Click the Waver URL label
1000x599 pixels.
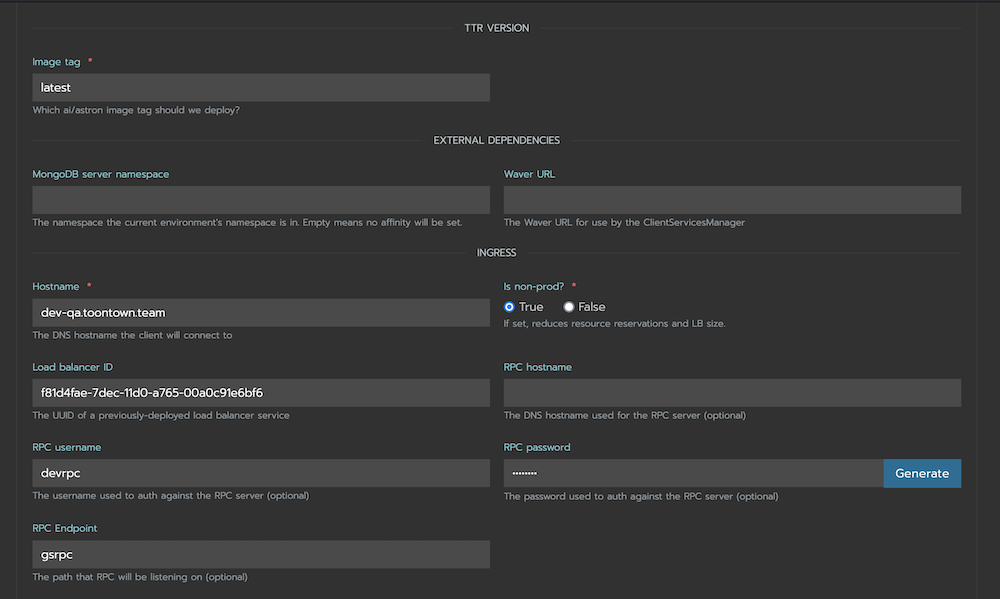tap(529, 174)
